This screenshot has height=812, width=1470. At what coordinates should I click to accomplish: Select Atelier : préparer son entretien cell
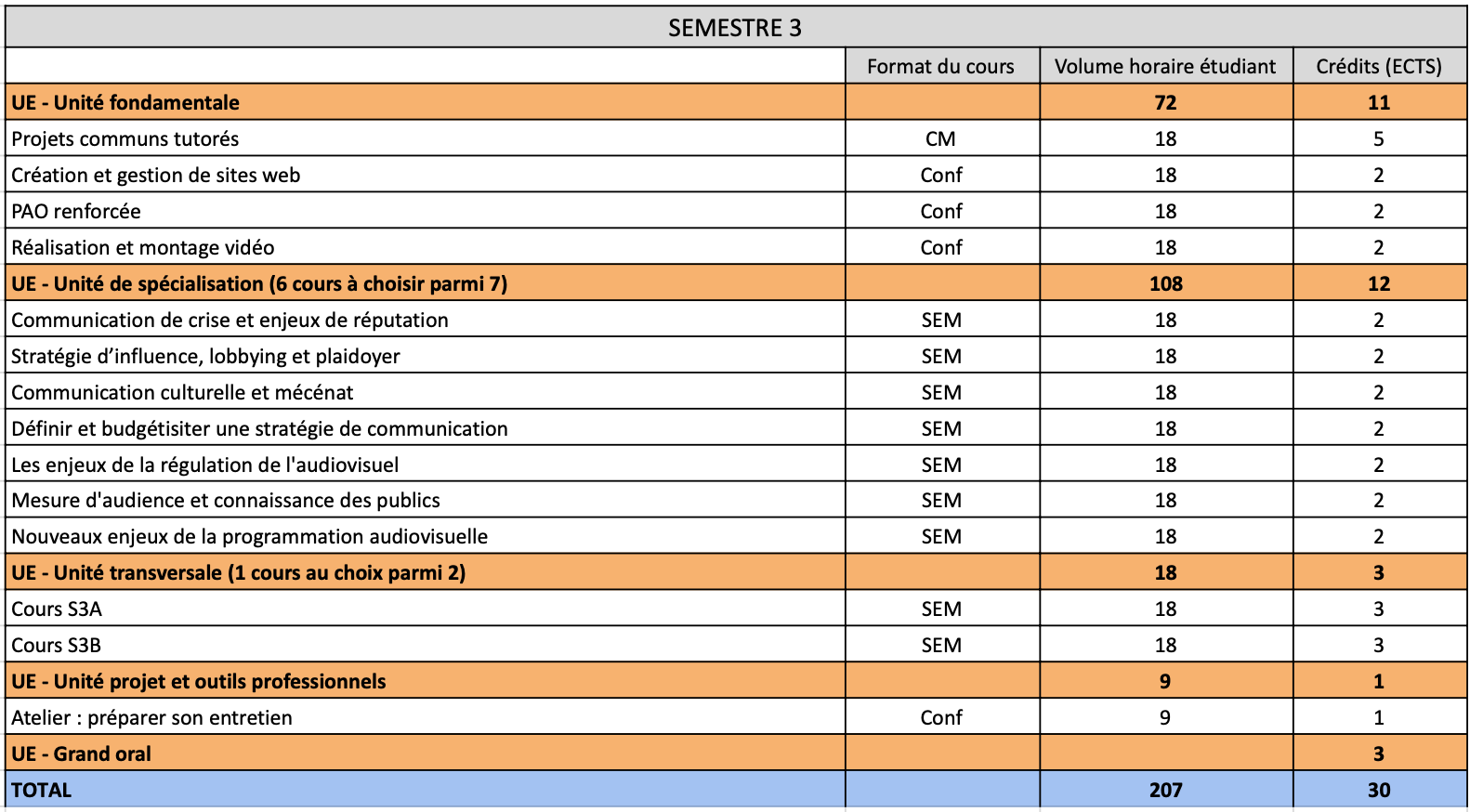pos(151,717)
